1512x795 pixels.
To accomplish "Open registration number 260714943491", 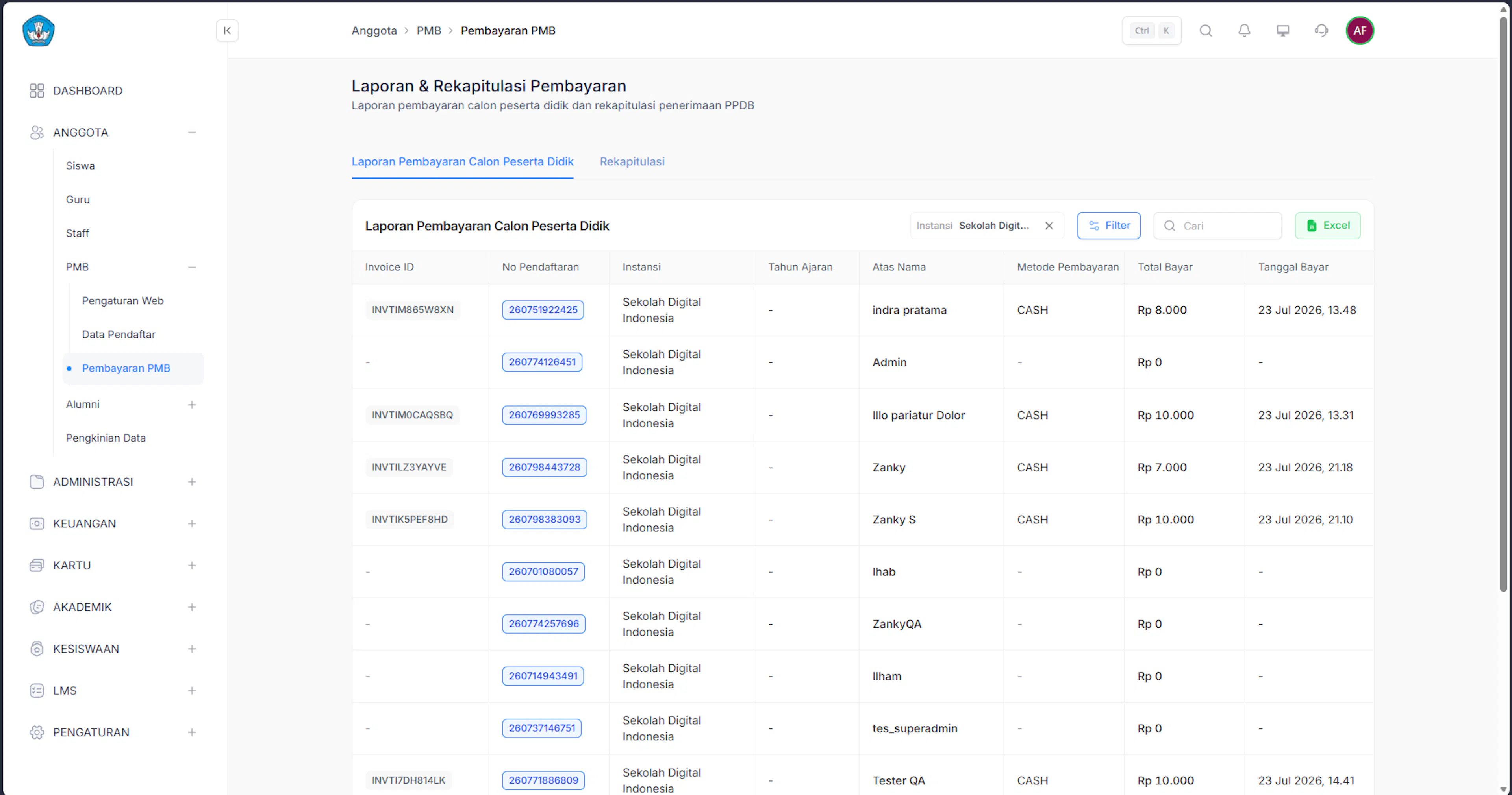I will (543, 676).
